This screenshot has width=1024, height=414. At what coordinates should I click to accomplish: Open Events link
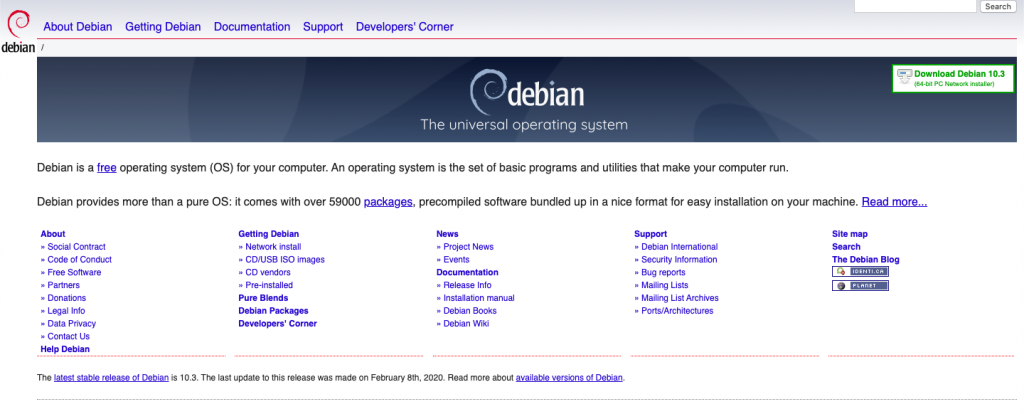click(x=456, y=259)
